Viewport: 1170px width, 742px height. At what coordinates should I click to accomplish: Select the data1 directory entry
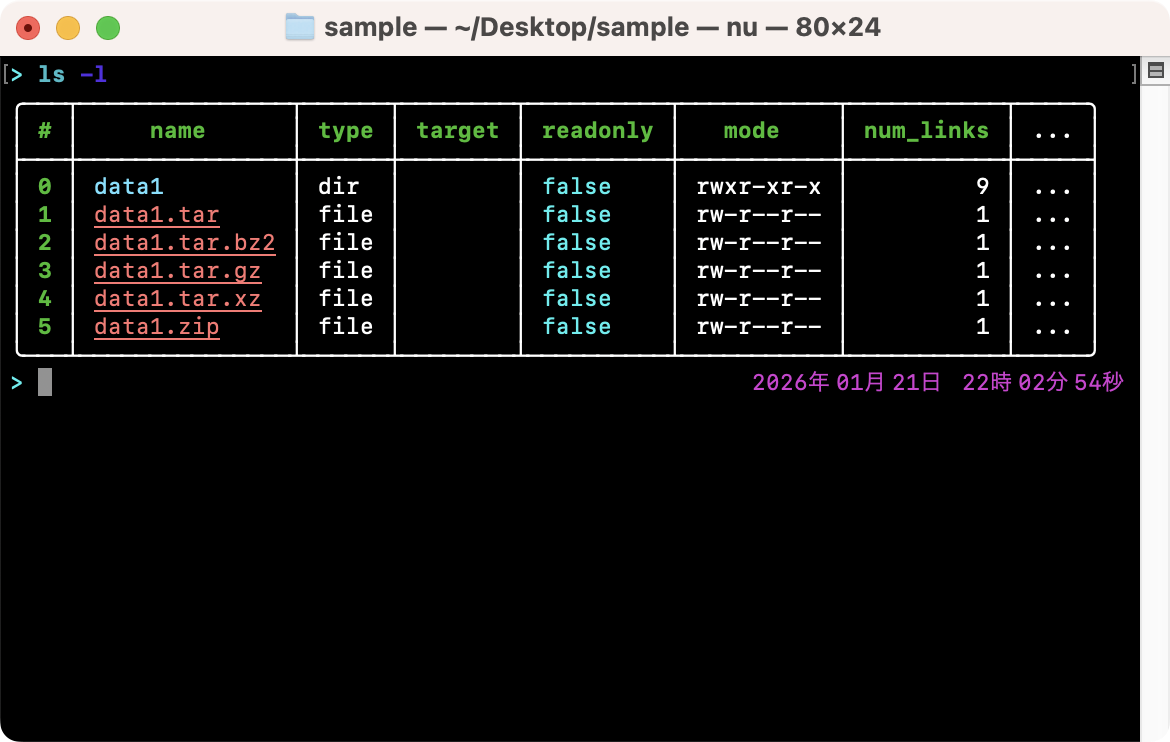tap(128, 186)
